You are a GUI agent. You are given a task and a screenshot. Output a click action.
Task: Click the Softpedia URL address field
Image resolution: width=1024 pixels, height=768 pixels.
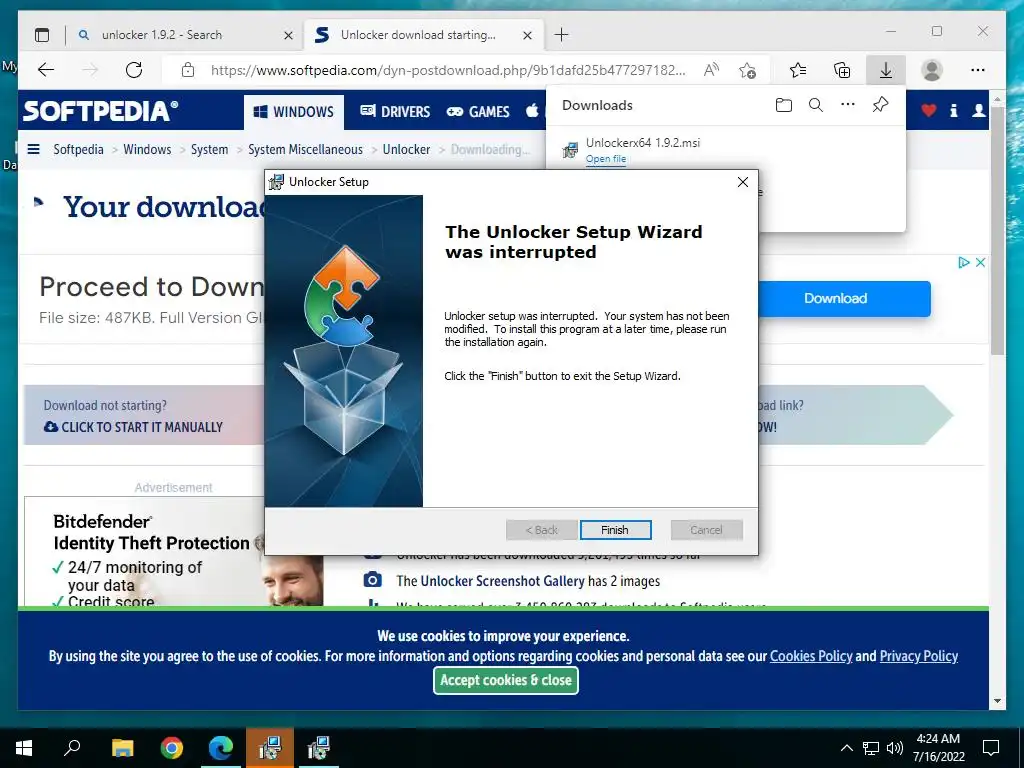click(x=448, y=70)
